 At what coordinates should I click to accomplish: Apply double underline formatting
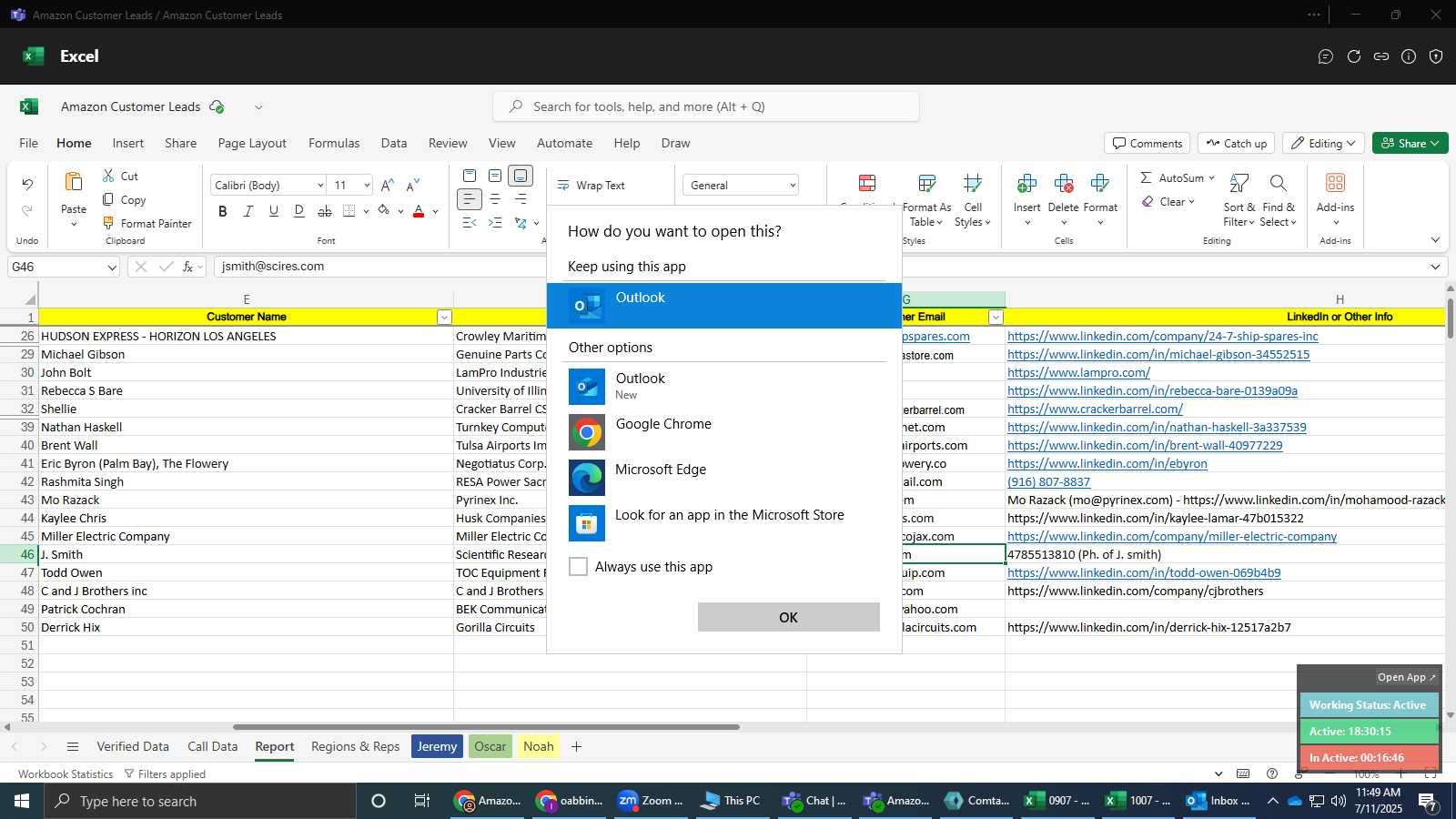click(299, 211)
